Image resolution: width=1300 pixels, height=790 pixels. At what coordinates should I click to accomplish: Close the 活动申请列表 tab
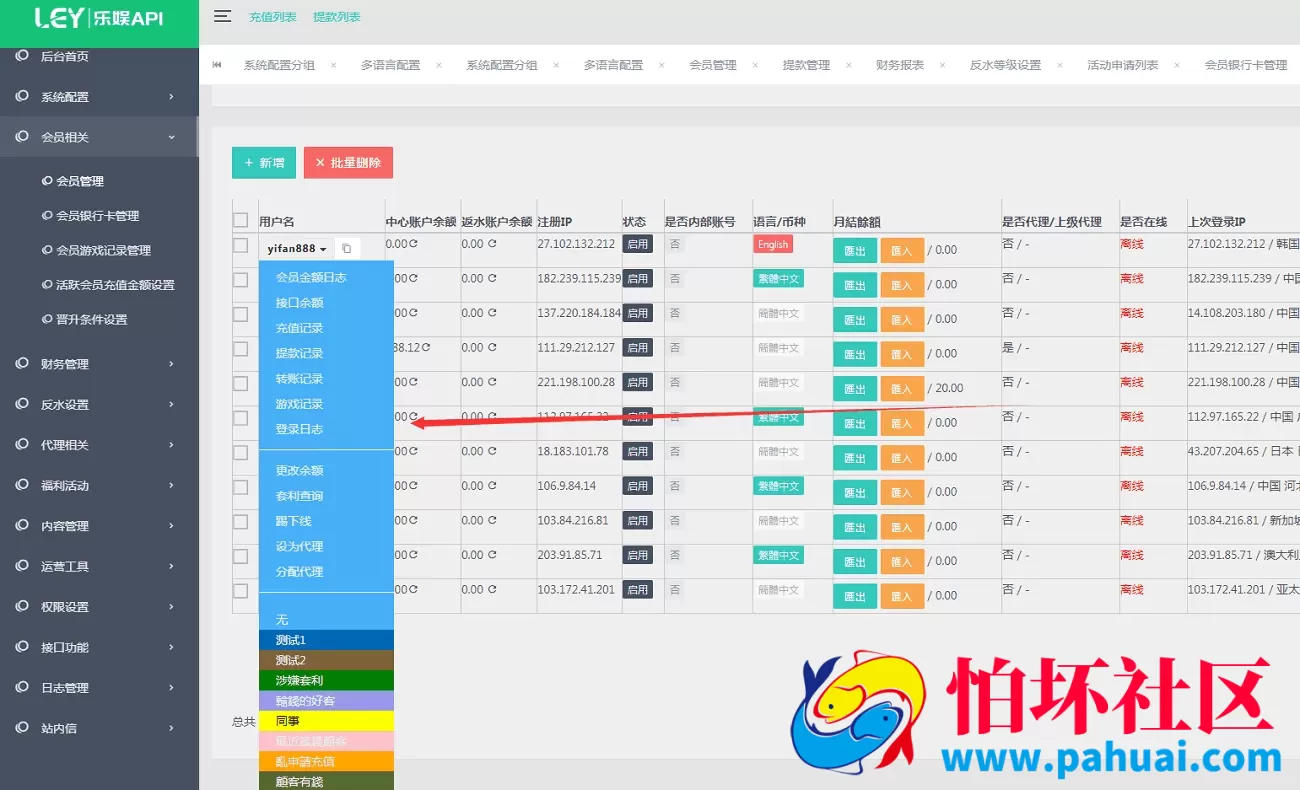pos(1177,65)
